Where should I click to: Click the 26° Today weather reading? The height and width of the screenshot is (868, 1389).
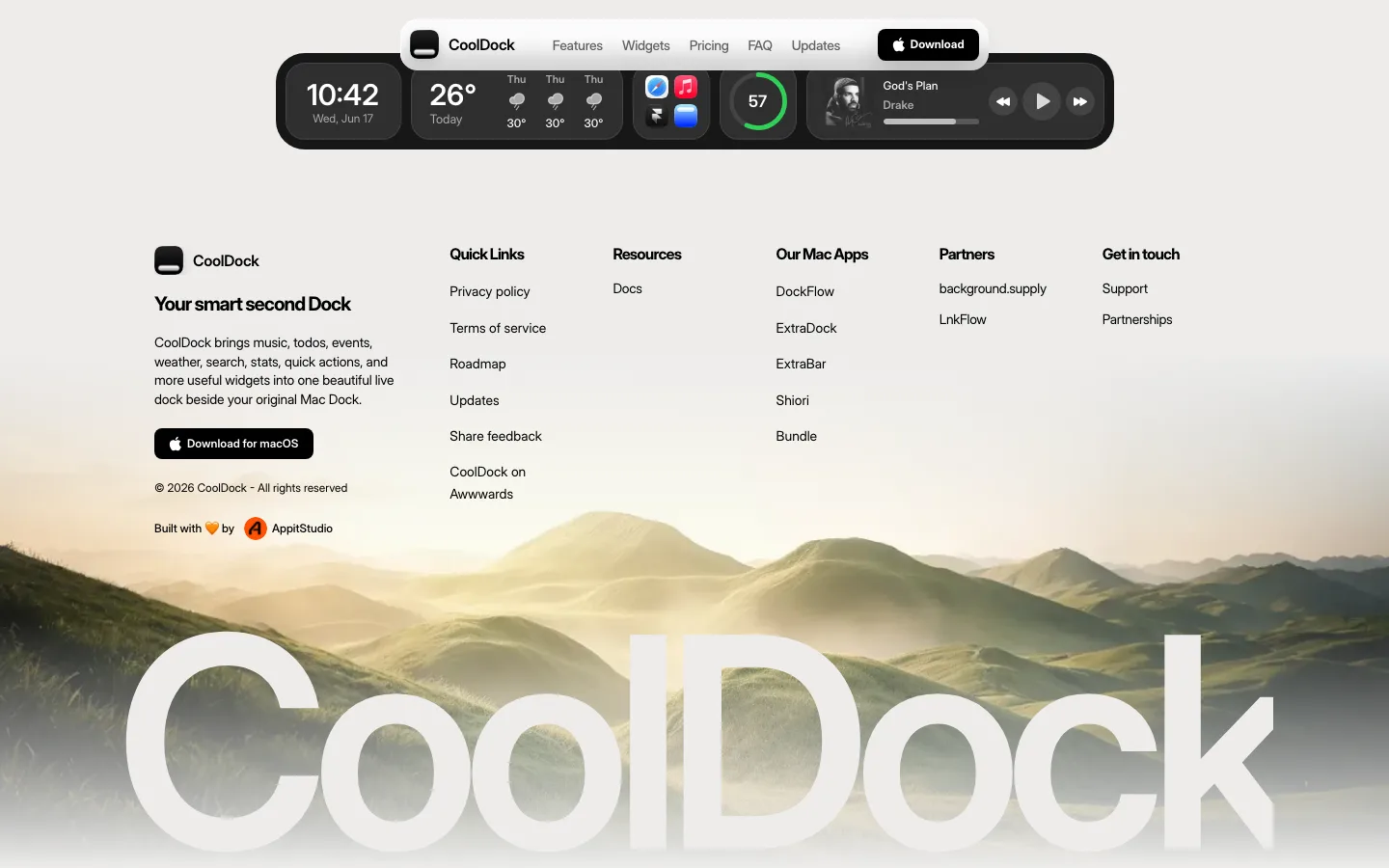tap(452, 102)
